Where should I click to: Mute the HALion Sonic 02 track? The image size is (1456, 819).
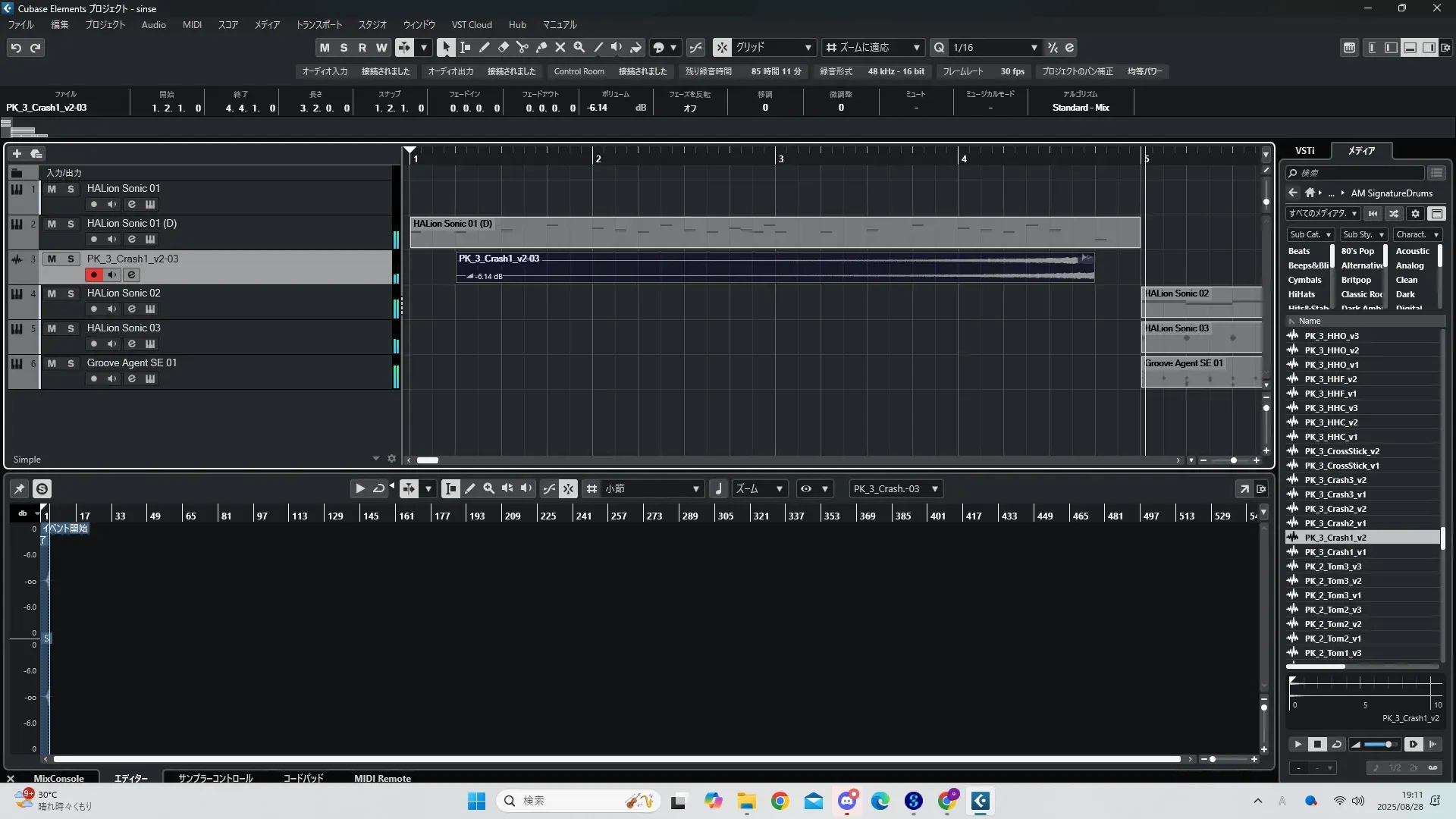click(52, 293)
